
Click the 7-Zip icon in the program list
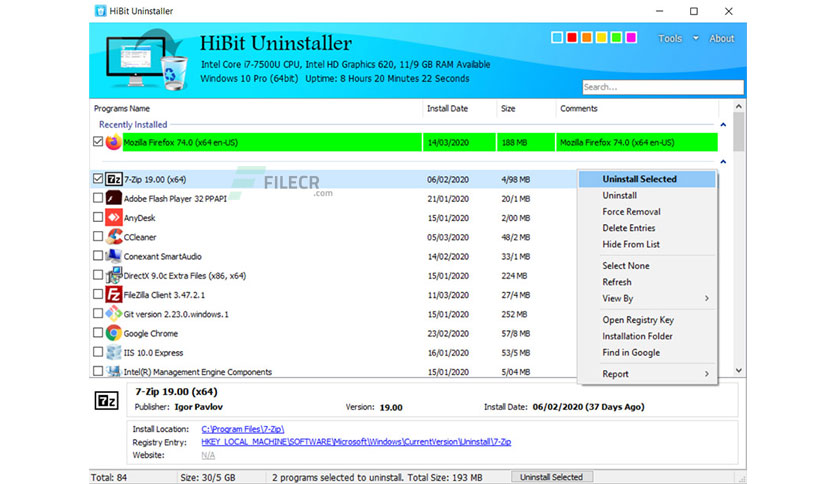[113, 179]
